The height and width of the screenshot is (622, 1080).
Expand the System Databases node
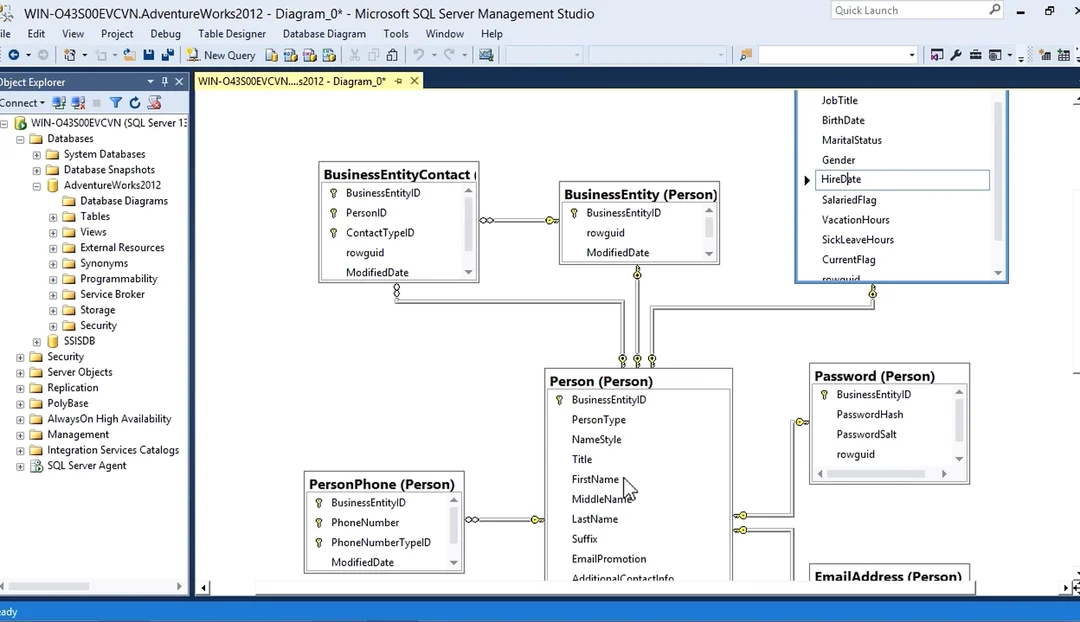[x=37, y=155]
